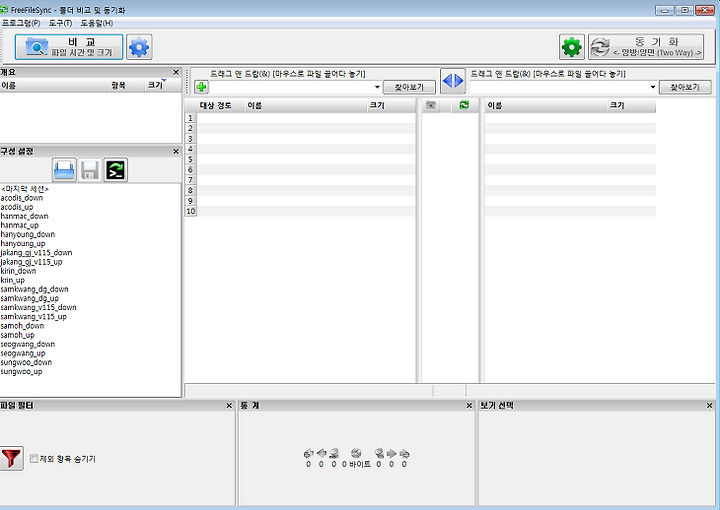Click right grid 크기 column header
The height and width of the screenshot is (510, 720).
pyautogui.click(x=631, y=106)
